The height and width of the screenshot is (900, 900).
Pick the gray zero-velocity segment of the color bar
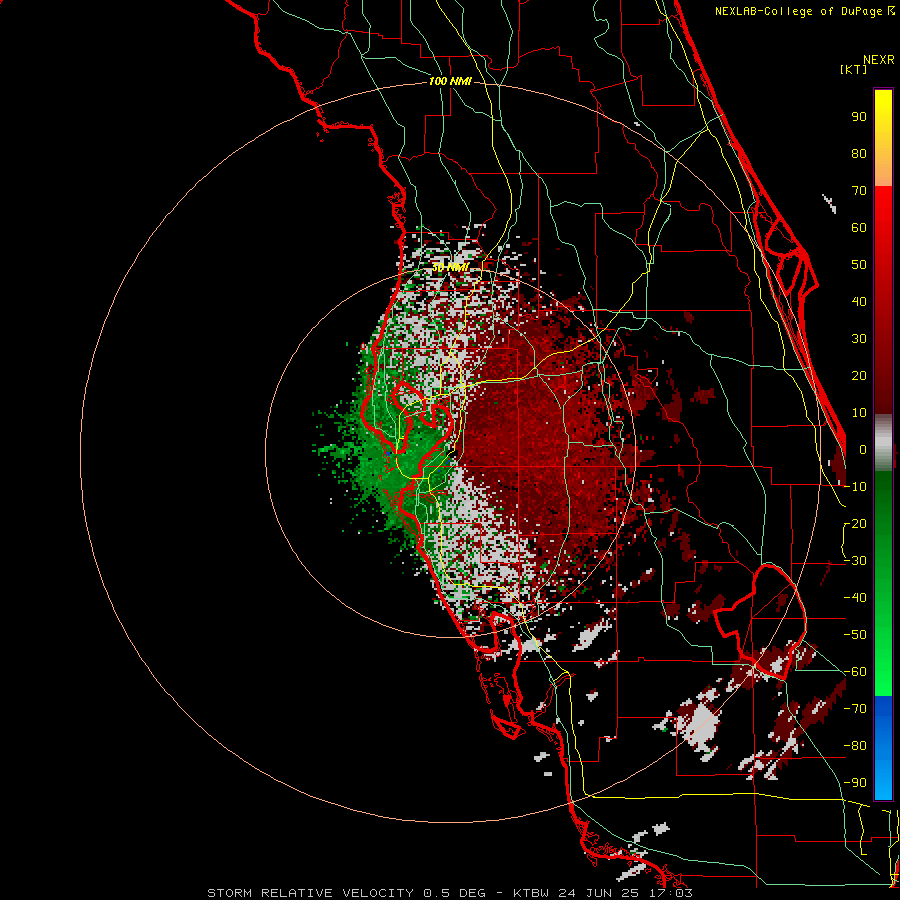(883, 443)
